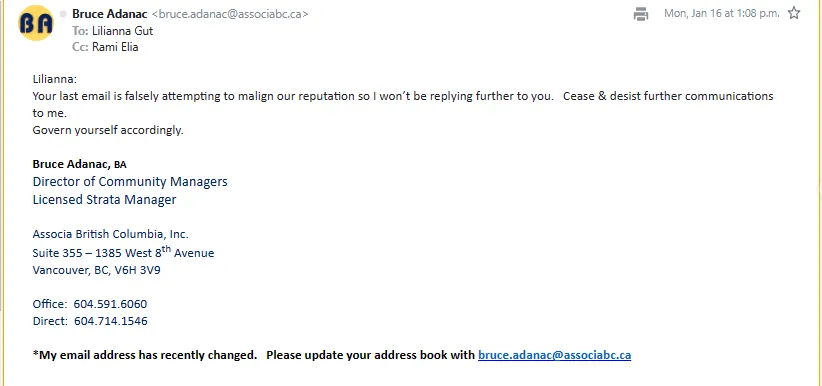Star this email from Bruce Adanac
The image size is (822, 386).
(794, 13)
